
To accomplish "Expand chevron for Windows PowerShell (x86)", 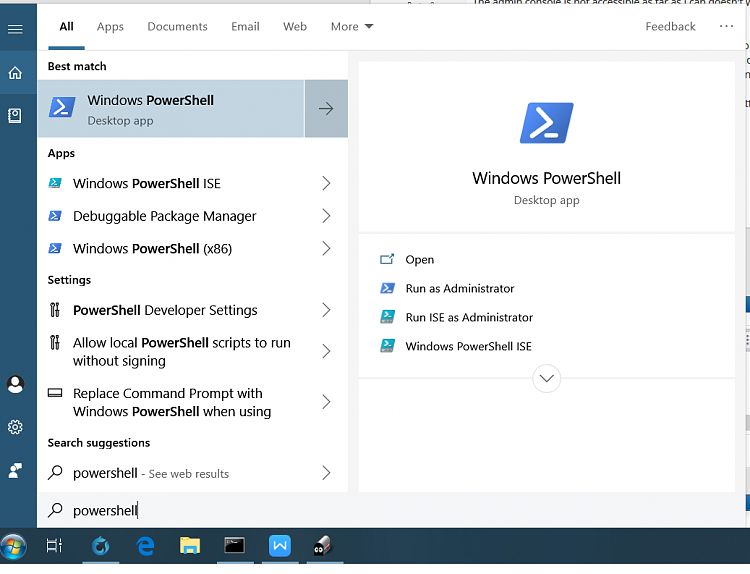I will click(x=326, y=248).
